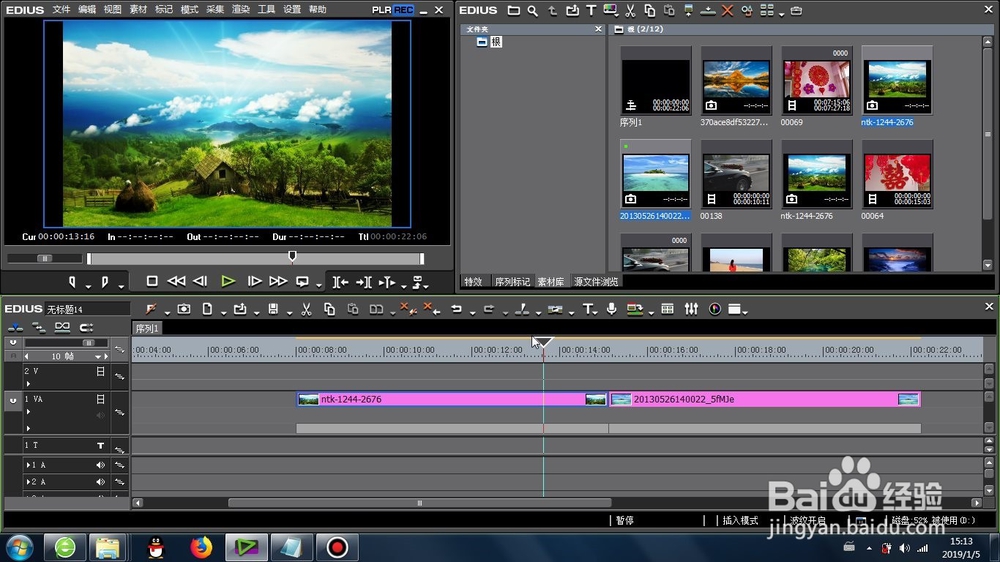Click the scissors icon in bin toolbar

pyautogui.click(x=630, y=11)
